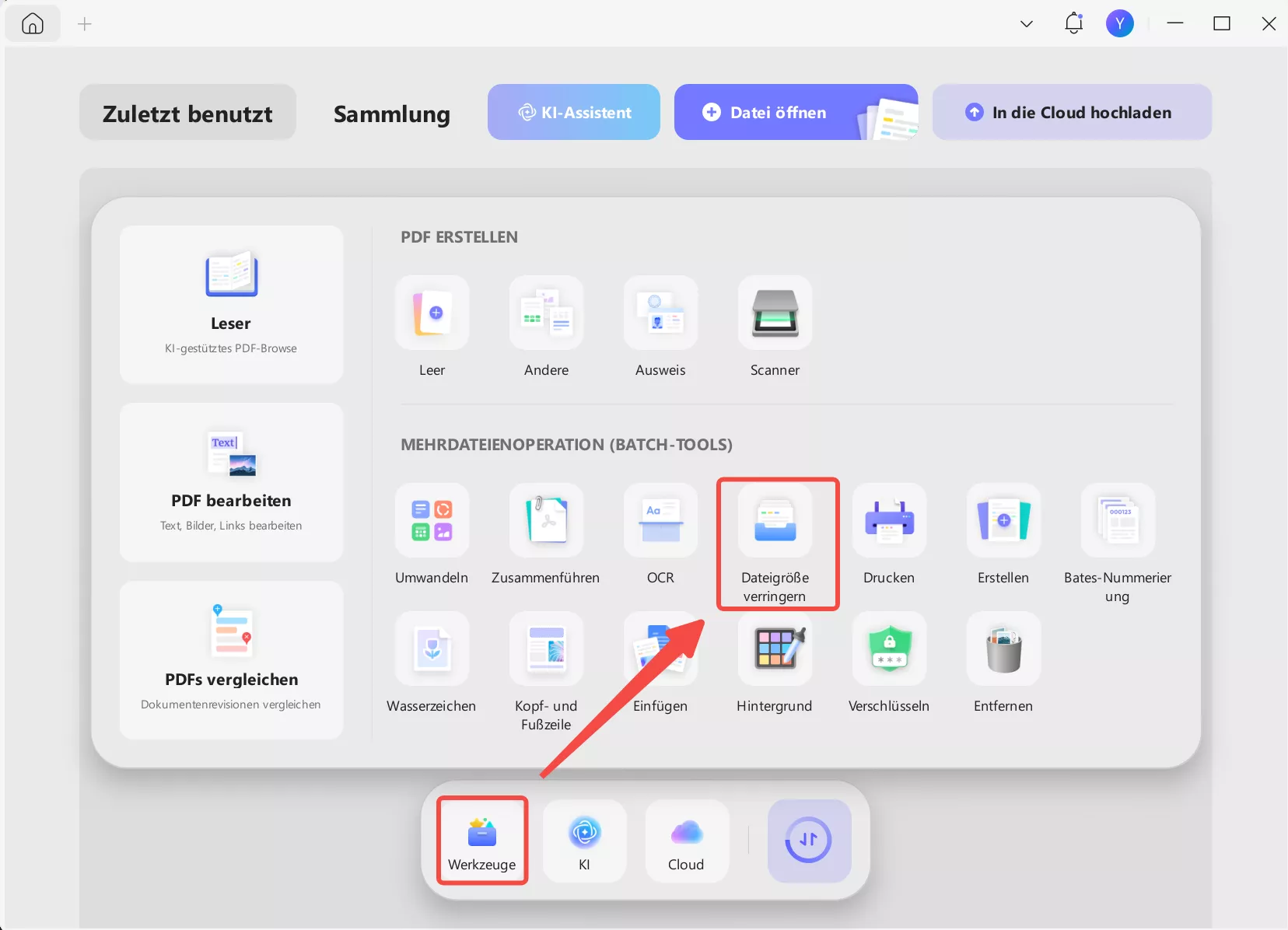Minimize the application window

(x=1175, y=23)
